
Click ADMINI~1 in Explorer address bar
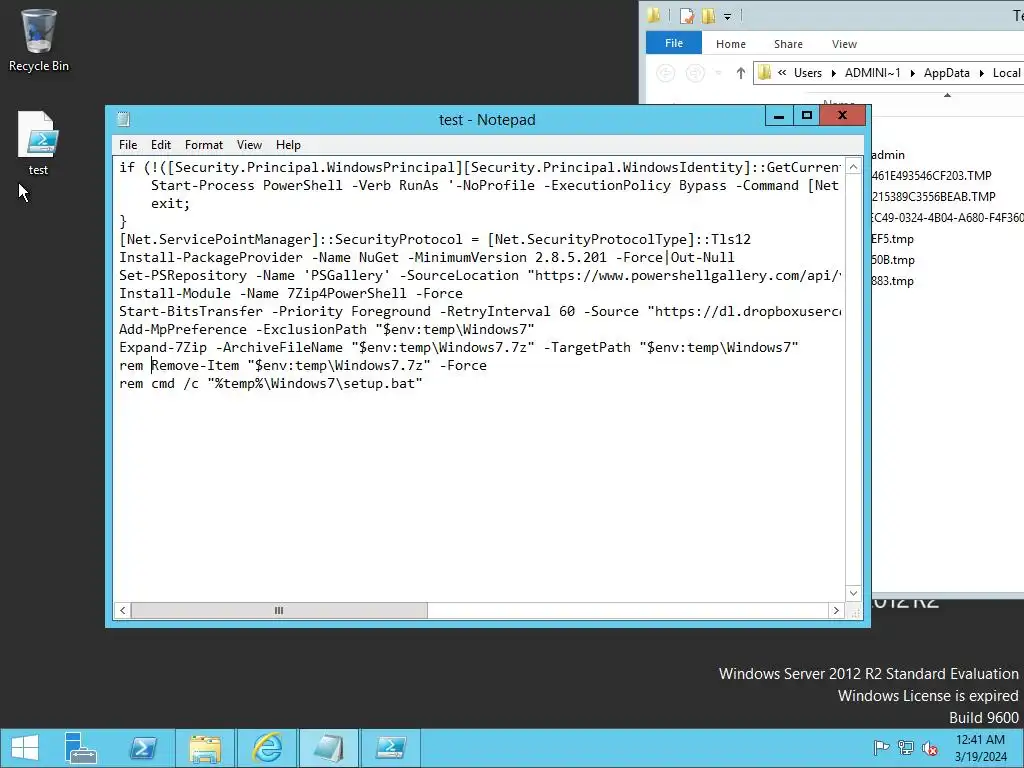click(872, 73)
